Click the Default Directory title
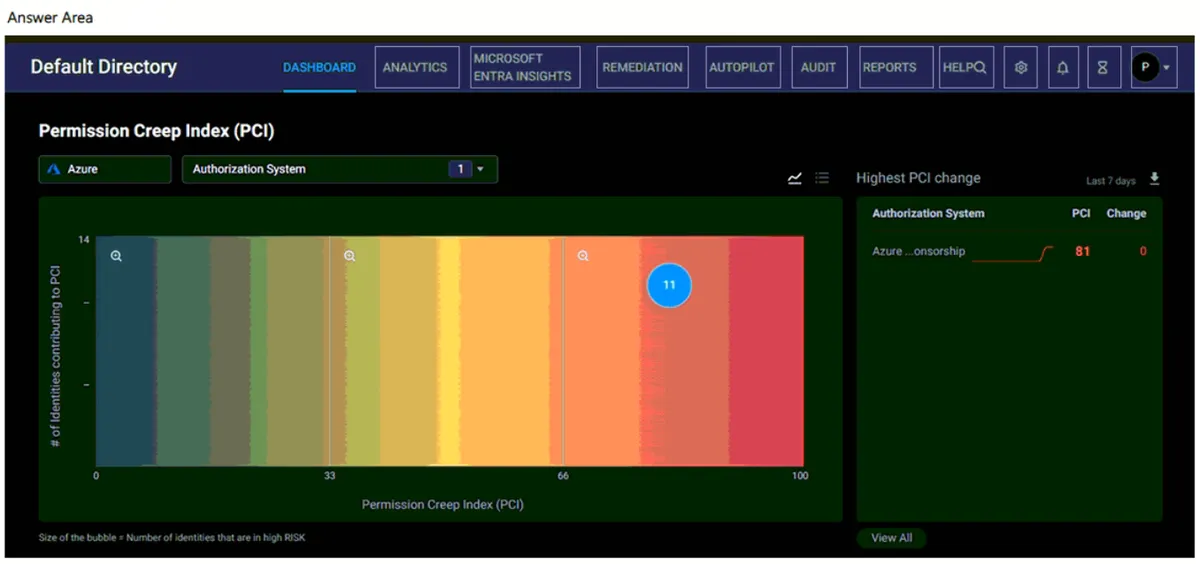 (104, 67)
